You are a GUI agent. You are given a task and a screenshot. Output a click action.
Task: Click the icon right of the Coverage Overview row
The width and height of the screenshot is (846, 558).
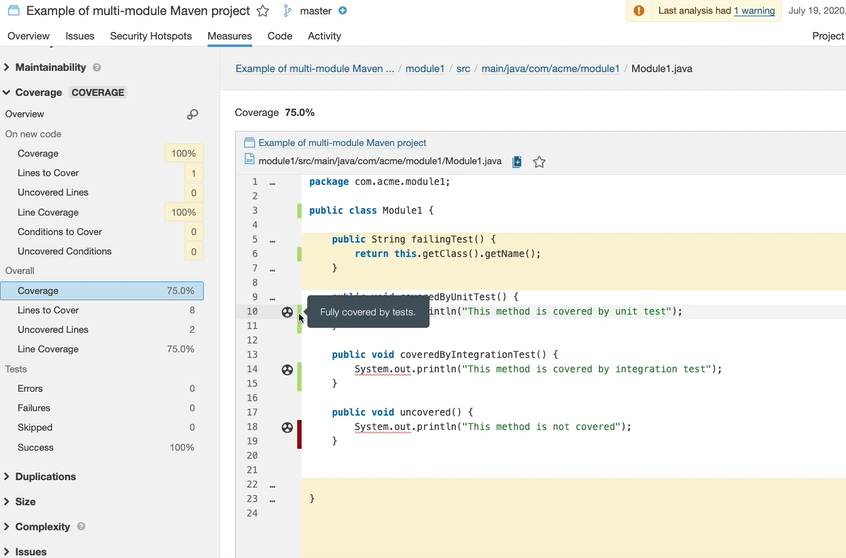[x=193, y=115]
